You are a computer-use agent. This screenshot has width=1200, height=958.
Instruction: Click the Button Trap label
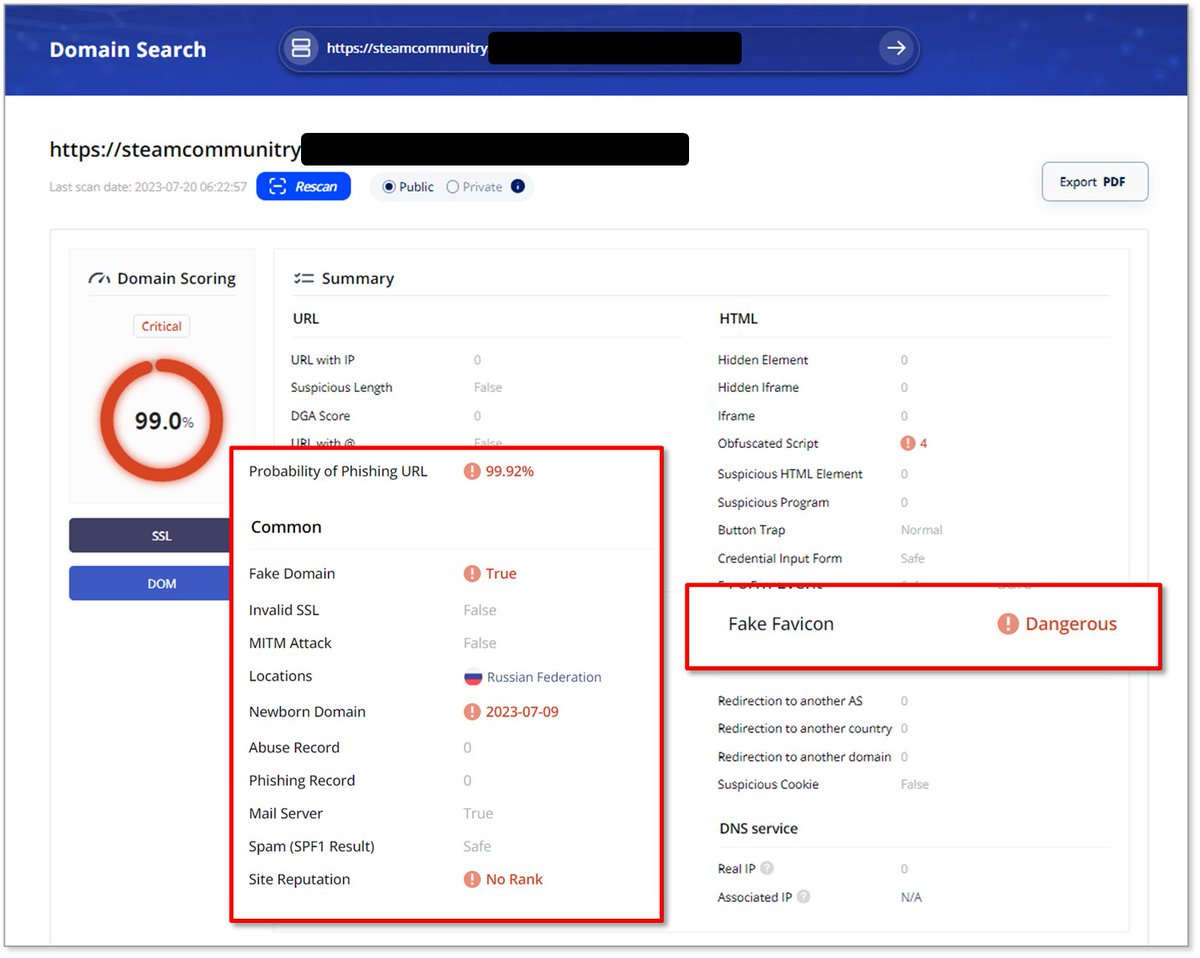coord(751,531)
